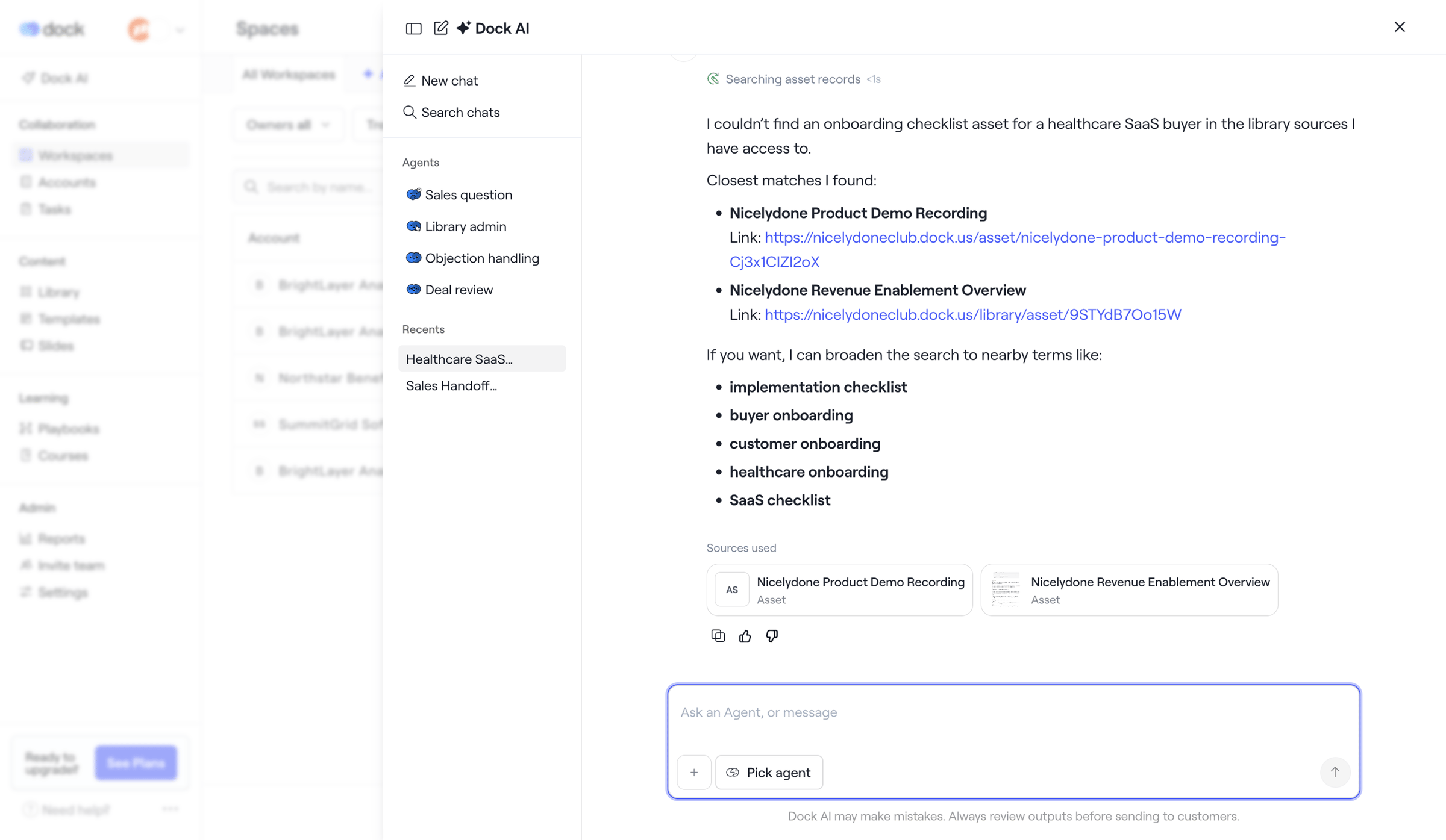The height and width of the screenshot is (840, 1446).
Task: Click the Library admin agent icon
Action: tap(413, 226)
